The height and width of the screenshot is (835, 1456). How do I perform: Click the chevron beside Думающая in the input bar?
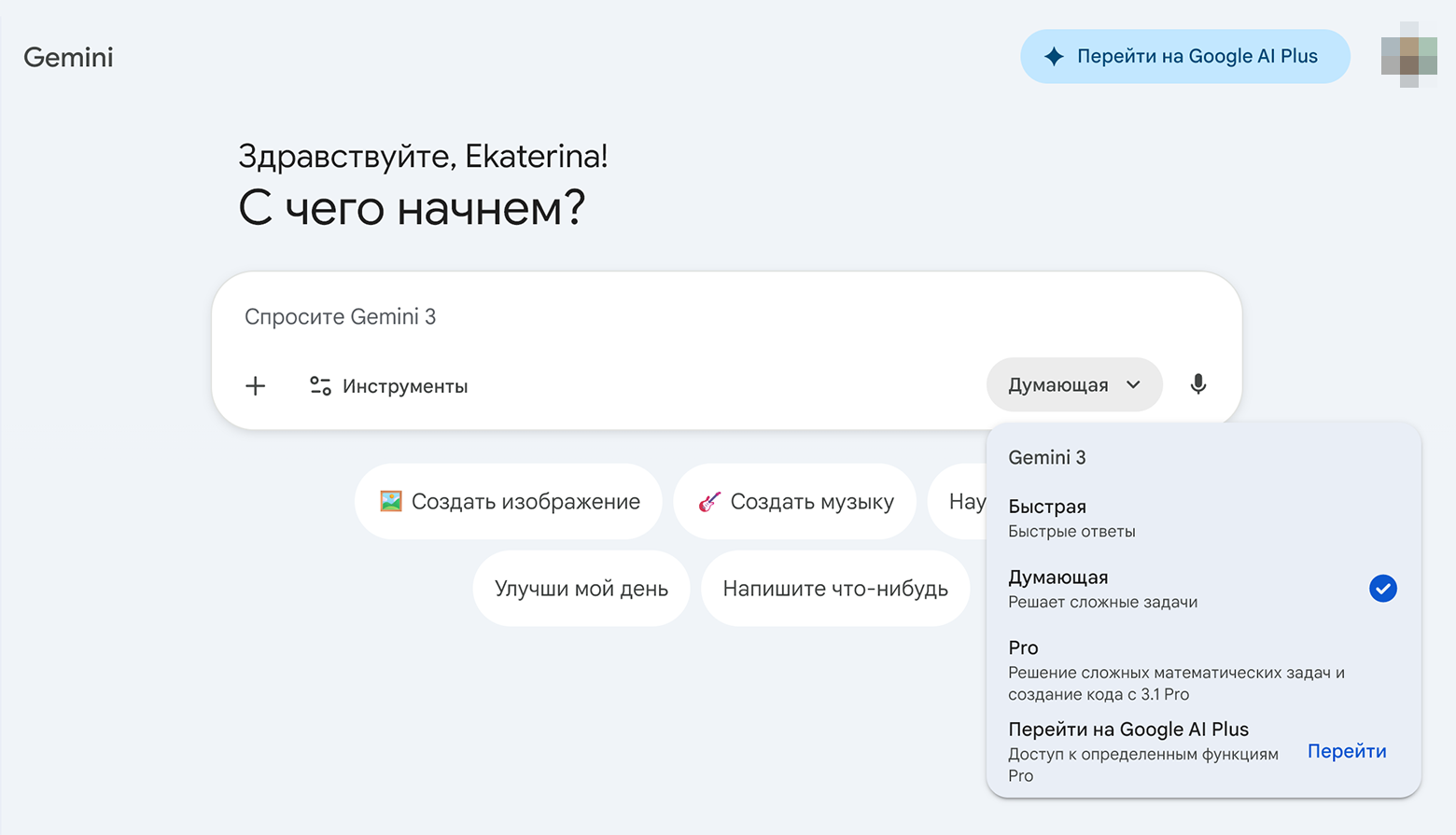1134,384
